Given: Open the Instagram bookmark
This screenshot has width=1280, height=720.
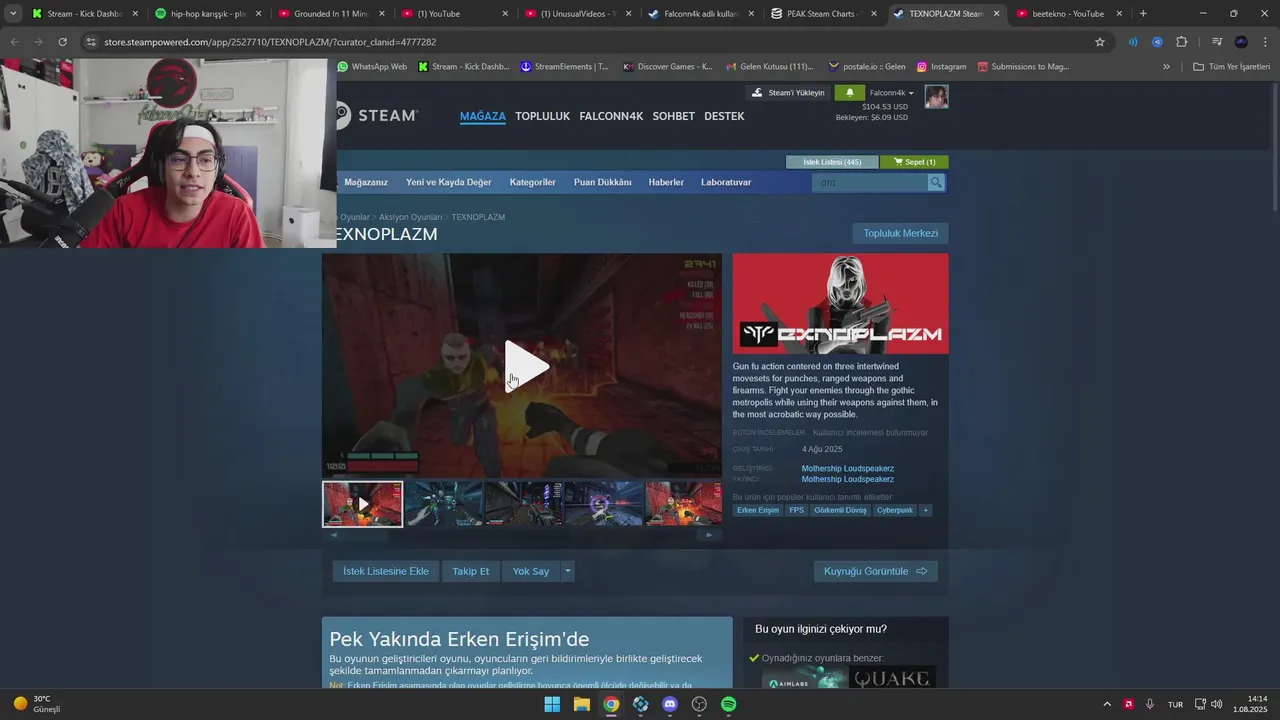Looking at the screenshot, I should click(941, 67).
